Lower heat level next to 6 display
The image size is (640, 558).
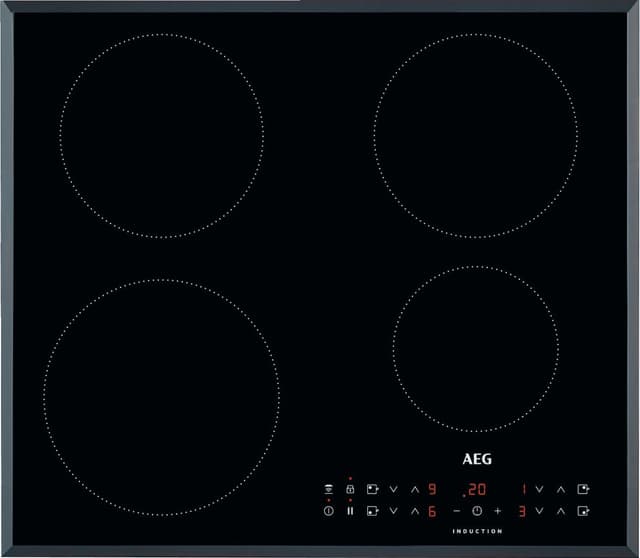pos(393,511)
